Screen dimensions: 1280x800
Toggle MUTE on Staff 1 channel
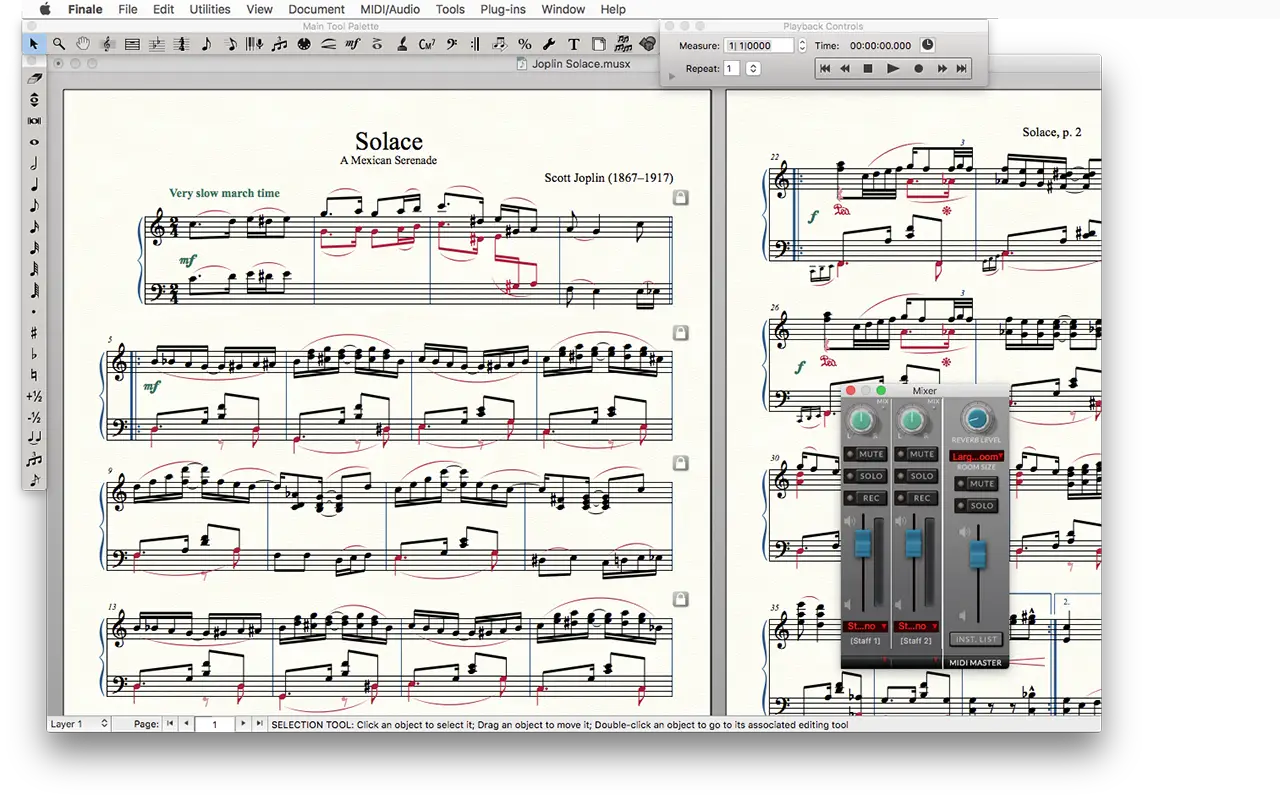click(x=865, y=454)
